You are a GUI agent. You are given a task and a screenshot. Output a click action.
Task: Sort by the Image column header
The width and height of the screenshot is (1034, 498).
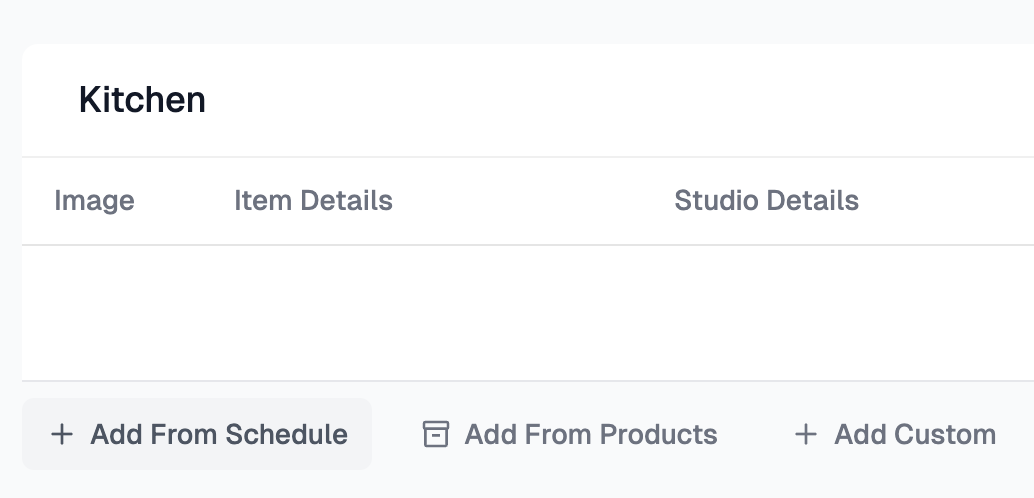(94, 201)
